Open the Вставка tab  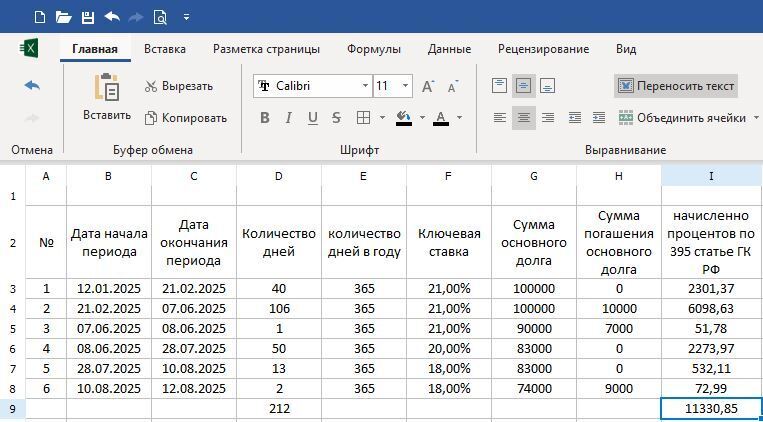(164, 49)
